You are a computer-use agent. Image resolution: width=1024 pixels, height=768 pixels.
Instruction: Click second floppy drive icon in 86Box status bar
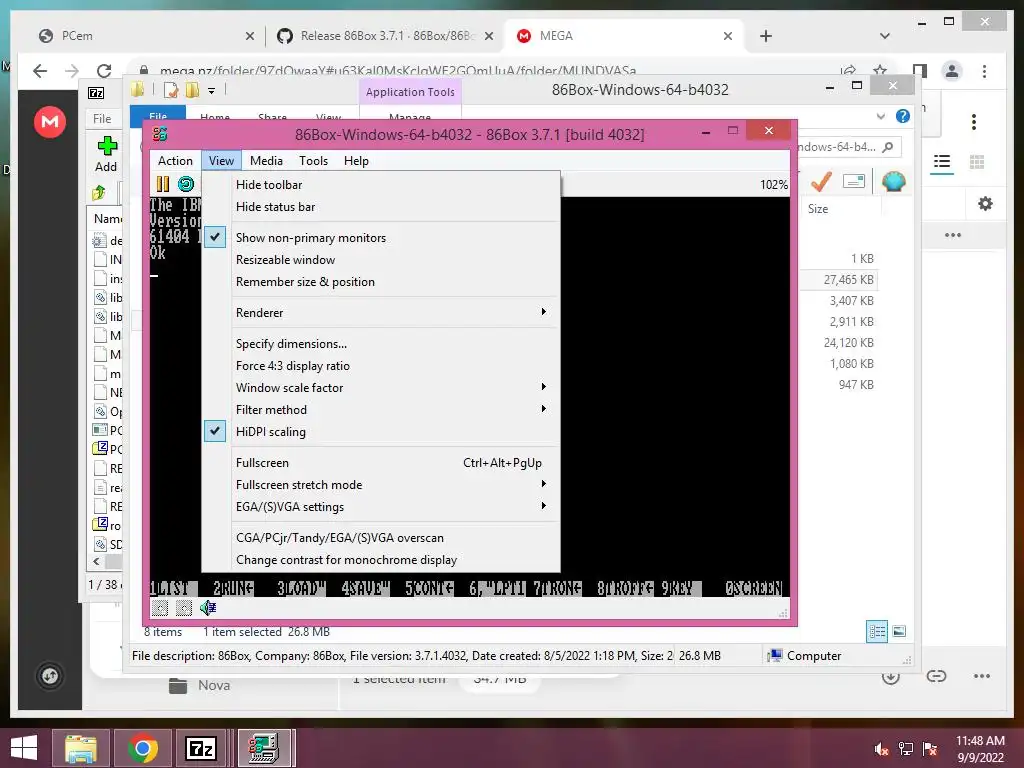point(184,609)
